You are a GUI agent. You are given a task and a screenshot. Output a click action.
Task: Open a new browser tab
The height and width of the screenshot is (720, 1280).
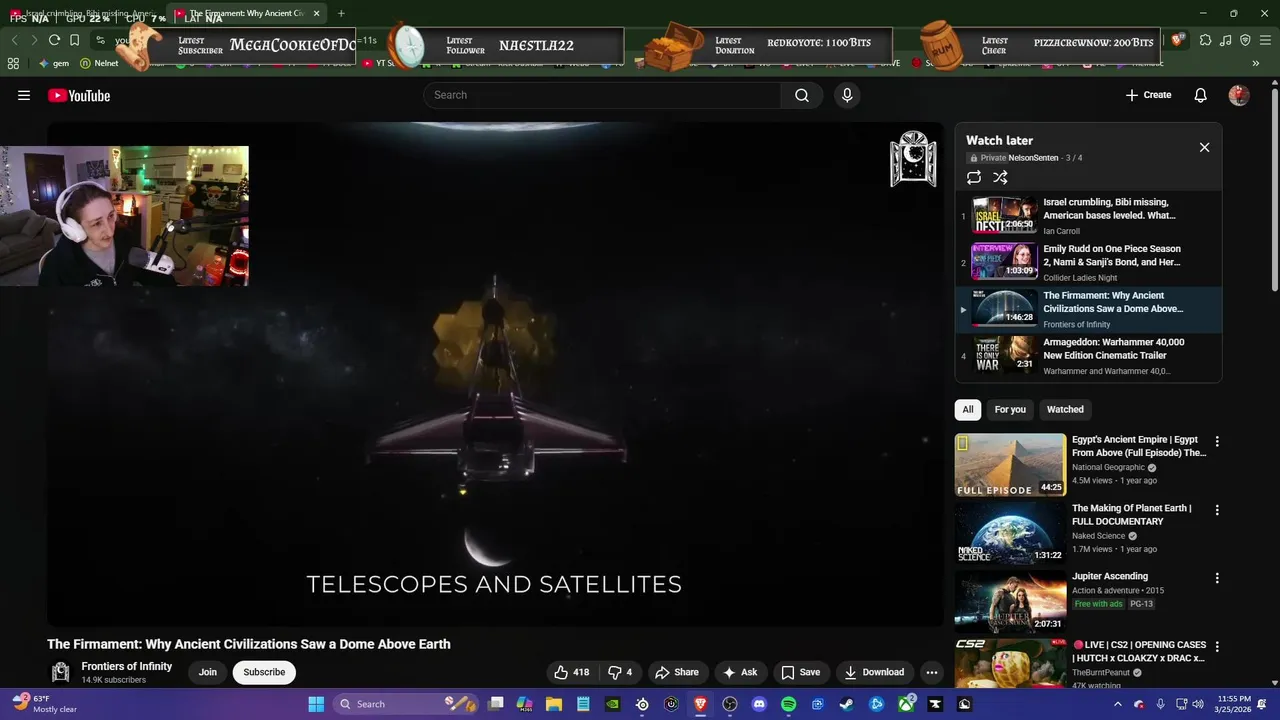point(341,13)
